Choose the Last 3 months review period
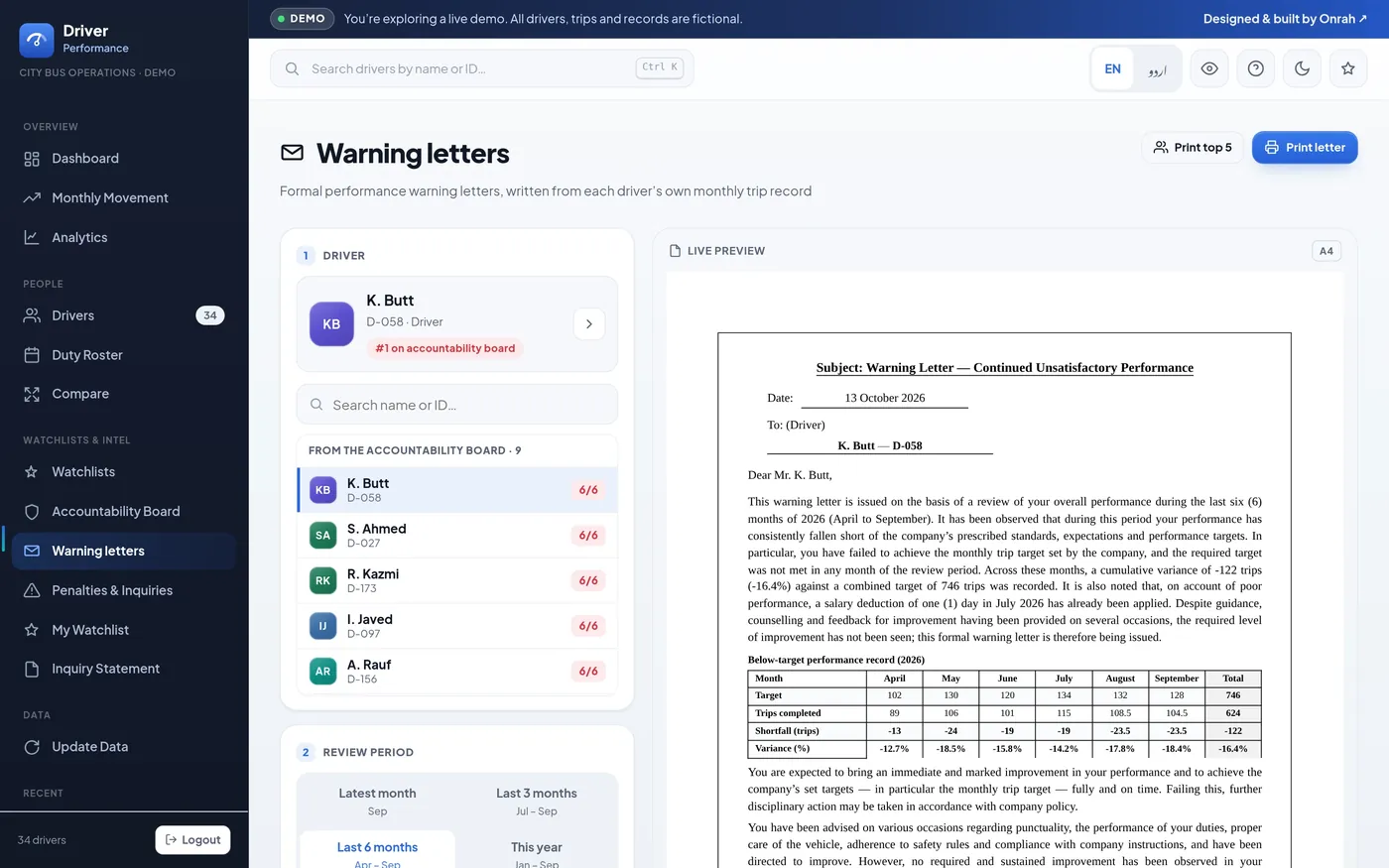 (x=537, y=802)
